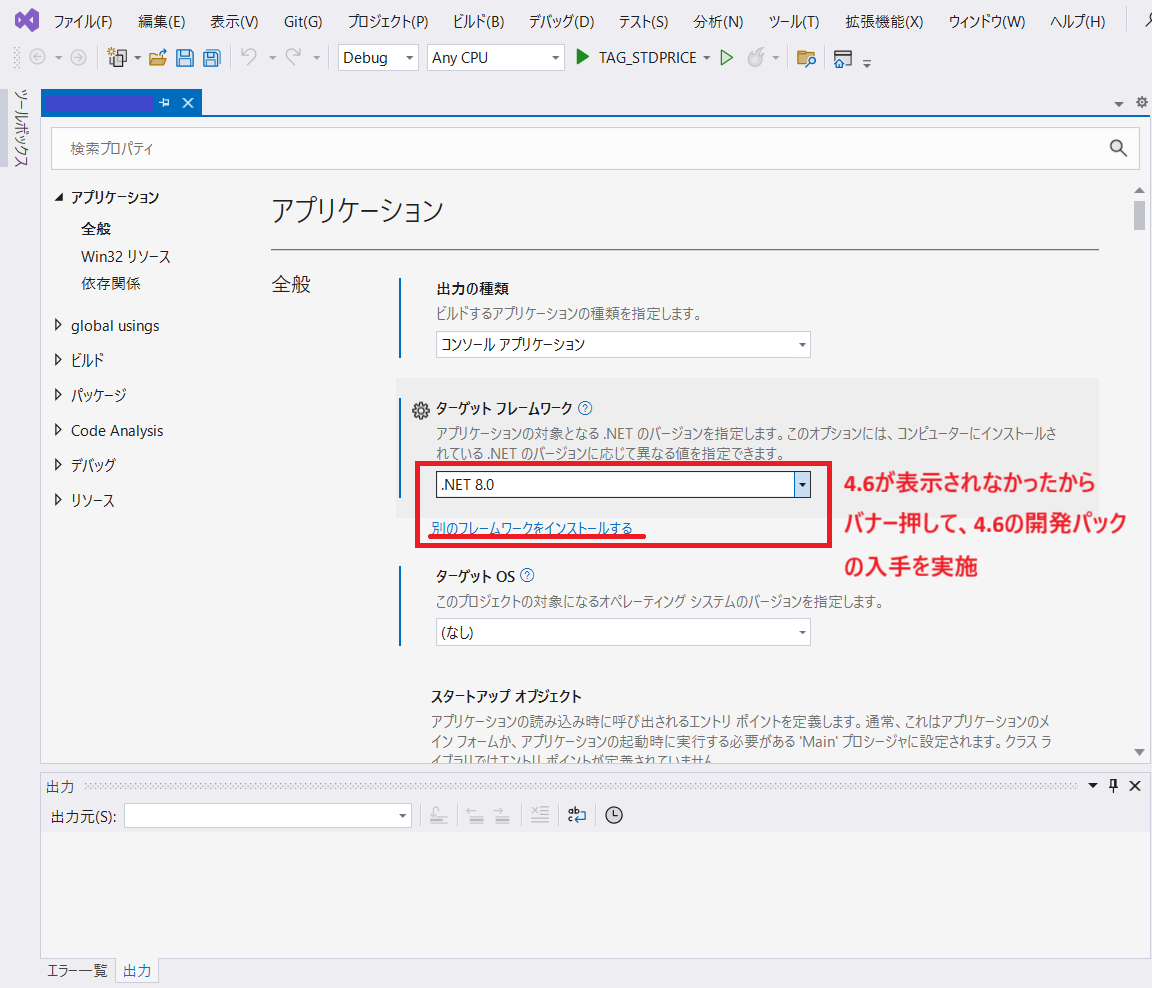
Task: Toggle pin on the project properties tab
Action: [x=165, y=103]
